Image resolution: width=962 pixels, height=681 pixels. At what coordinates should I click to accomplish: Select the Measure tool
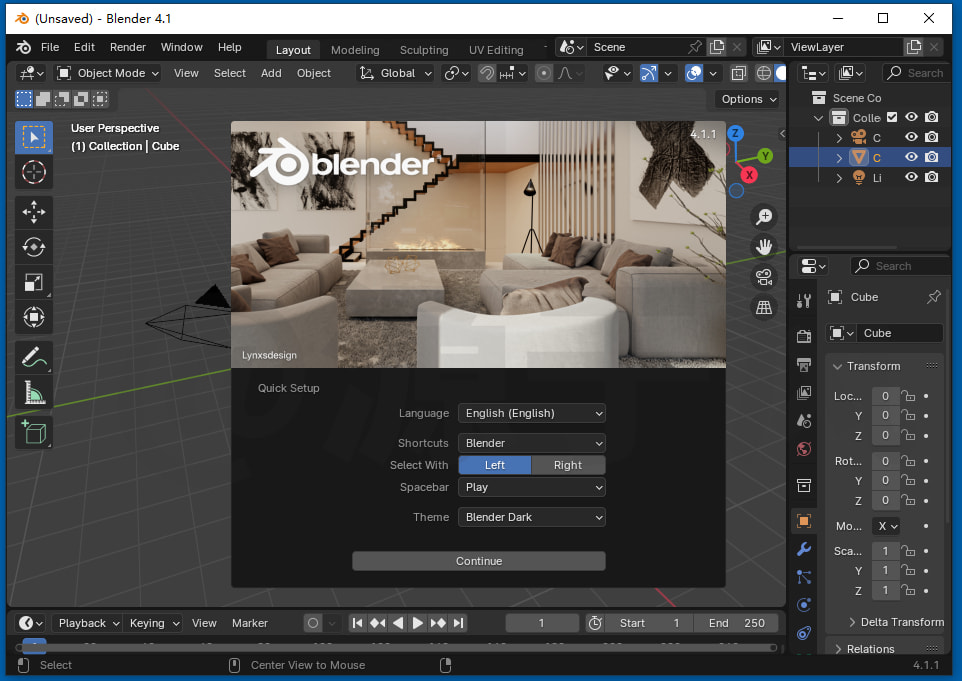pyautogui.click(x=34, y=392)
